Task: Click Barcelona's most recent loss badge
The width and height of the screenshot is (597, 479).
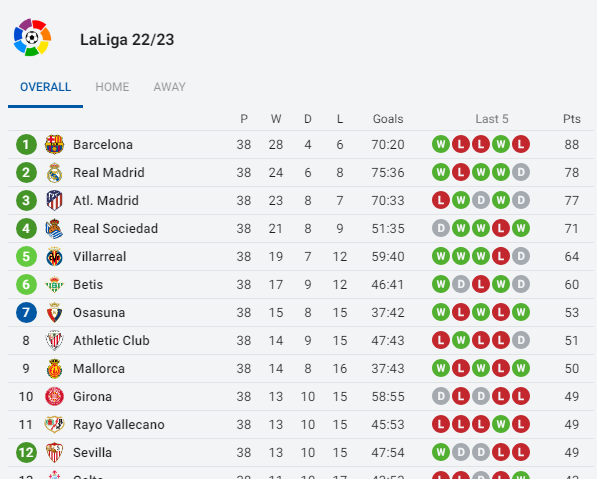Action: (520, 144)
